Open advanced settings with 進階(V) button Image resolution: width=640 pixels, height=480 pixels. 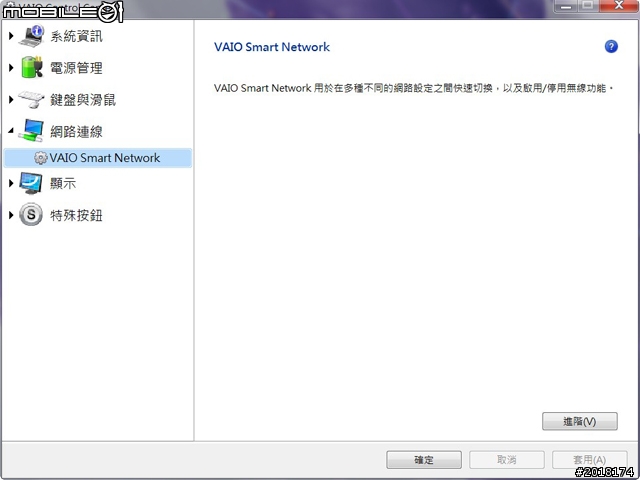click(580, 421)
